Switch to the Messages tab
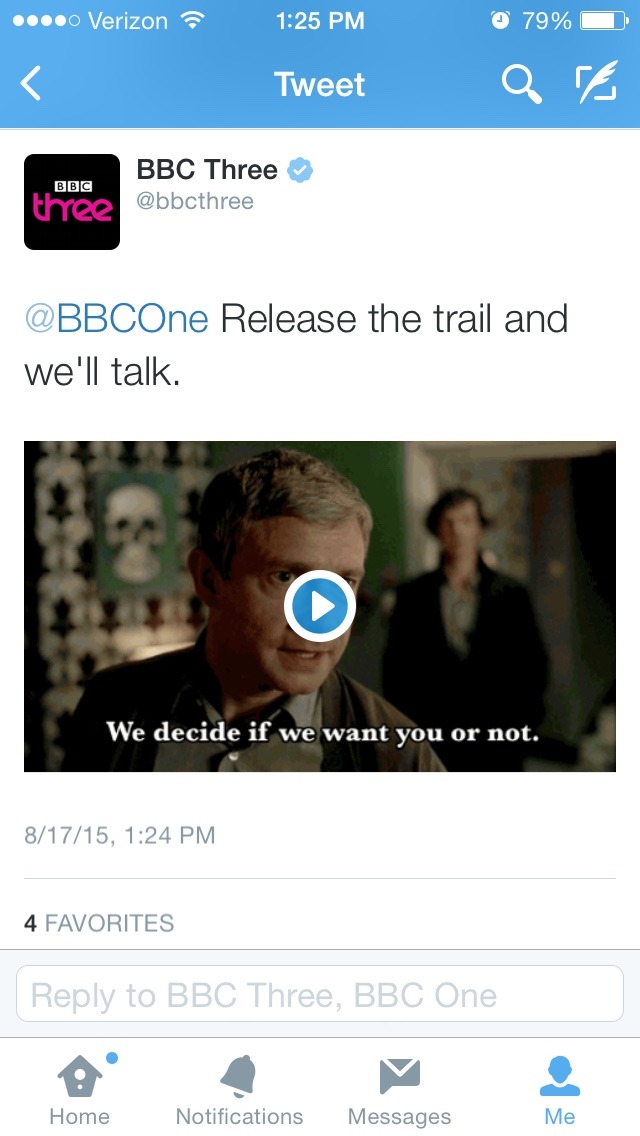640x1136 pixels. point(399,1090)
